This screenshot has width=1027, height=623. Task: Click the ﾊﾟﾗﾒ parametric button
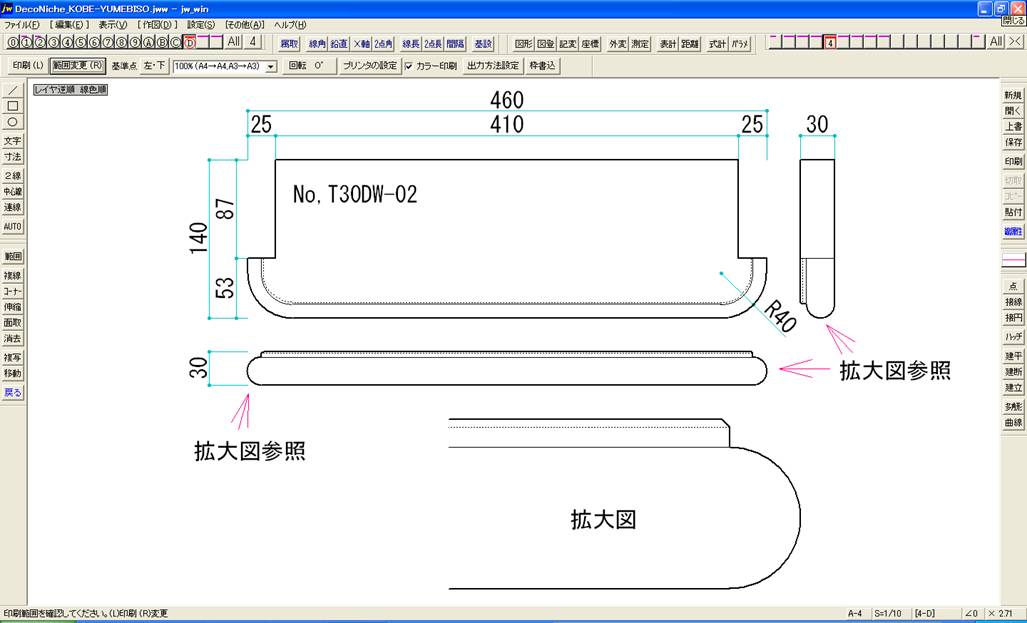739,44
